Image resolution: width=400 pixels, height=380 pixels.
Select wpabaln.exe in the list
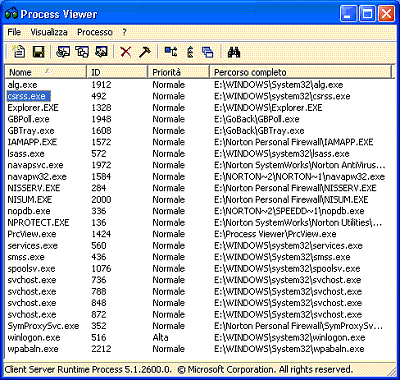point(33,349)
